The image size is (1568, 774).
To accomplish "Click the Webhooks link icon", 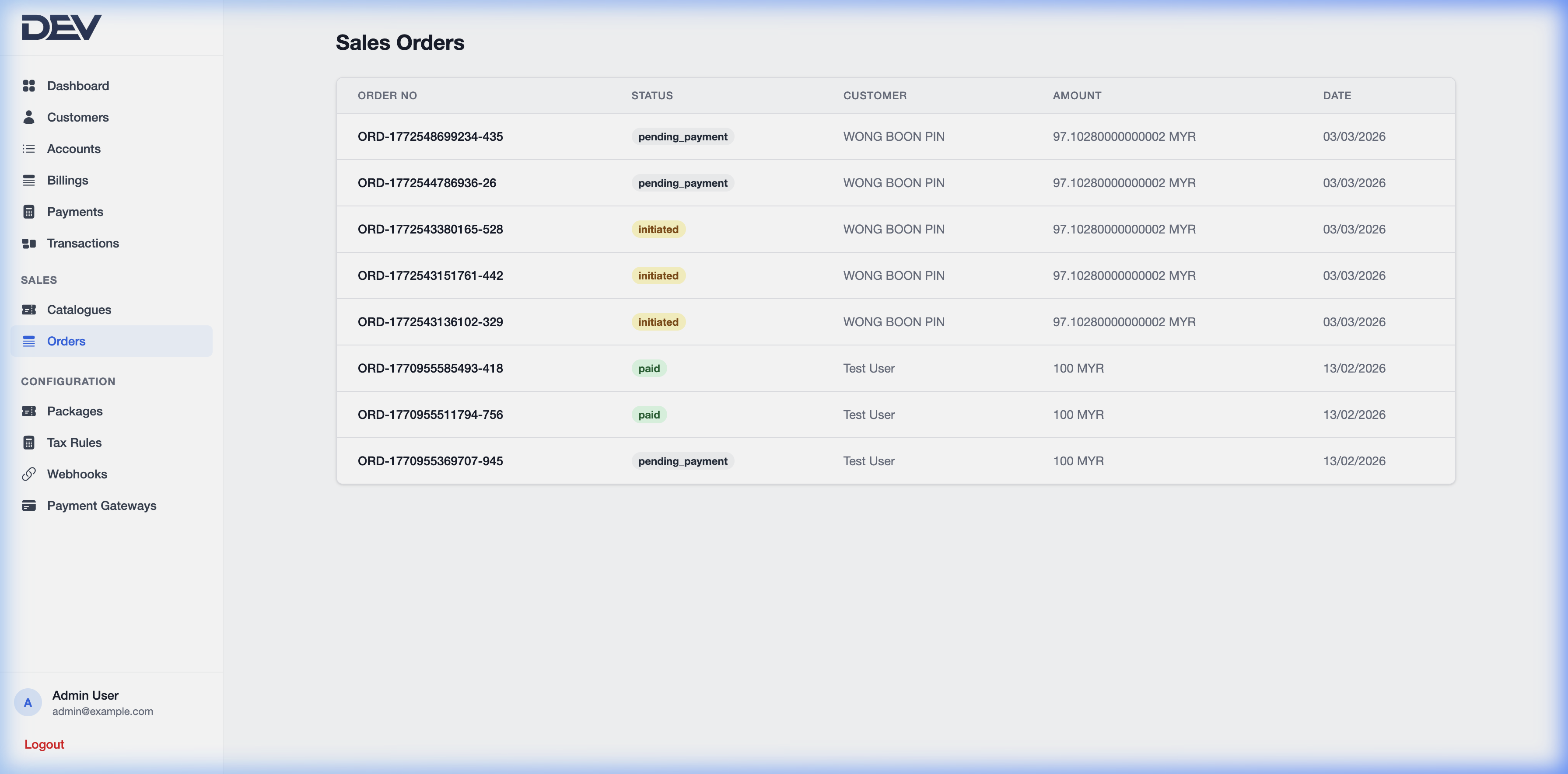I will click(28, 474).
